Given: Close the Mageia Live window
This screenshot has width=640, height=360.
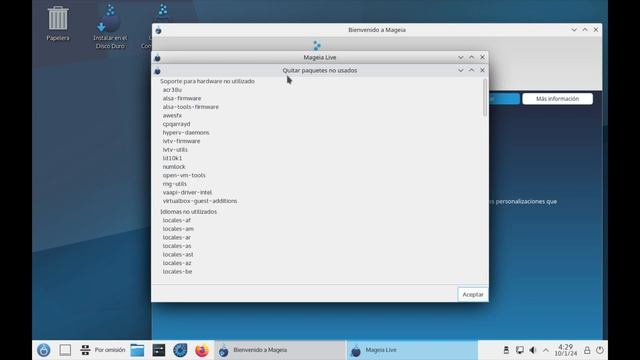Looking at the screenshot, I should pyautogui.click(x=482, y=57).
